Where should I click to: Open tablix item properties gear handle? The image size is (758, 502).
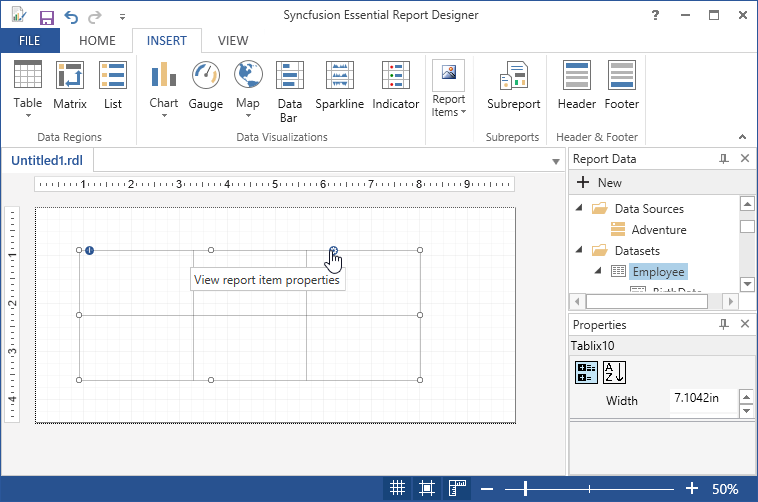334,250
